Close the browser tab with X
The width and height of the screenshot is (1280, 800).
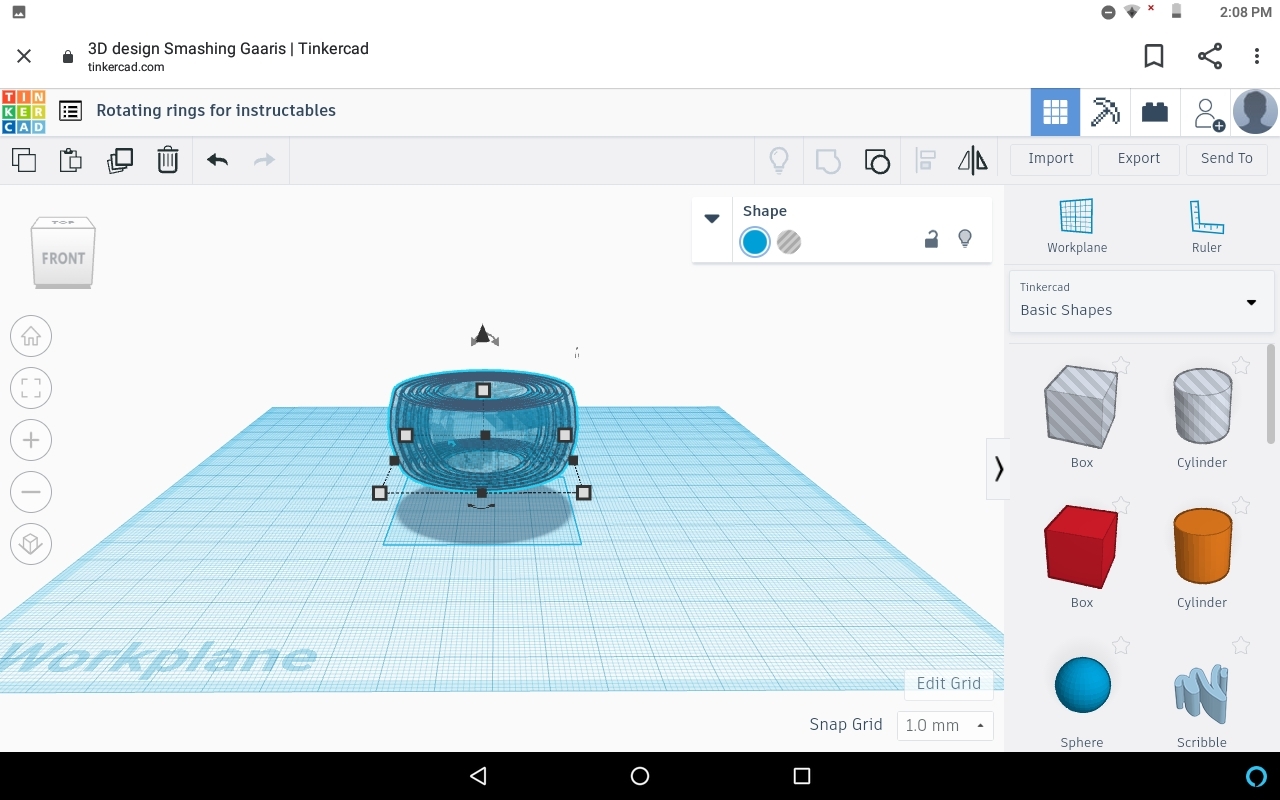coord(24,57)
